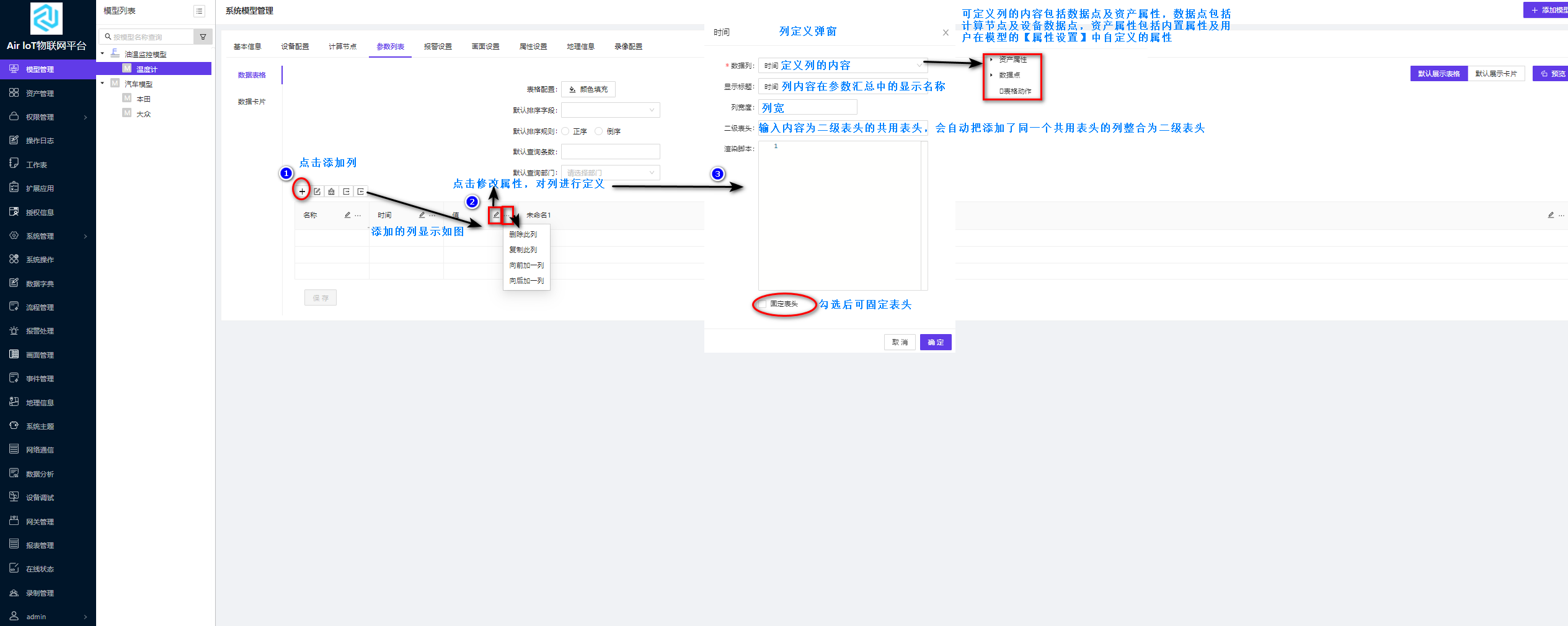Switch to 默认展示卡片 display mode
The height and width of the screenshot is (626, 1568).
pos(1496,74)
